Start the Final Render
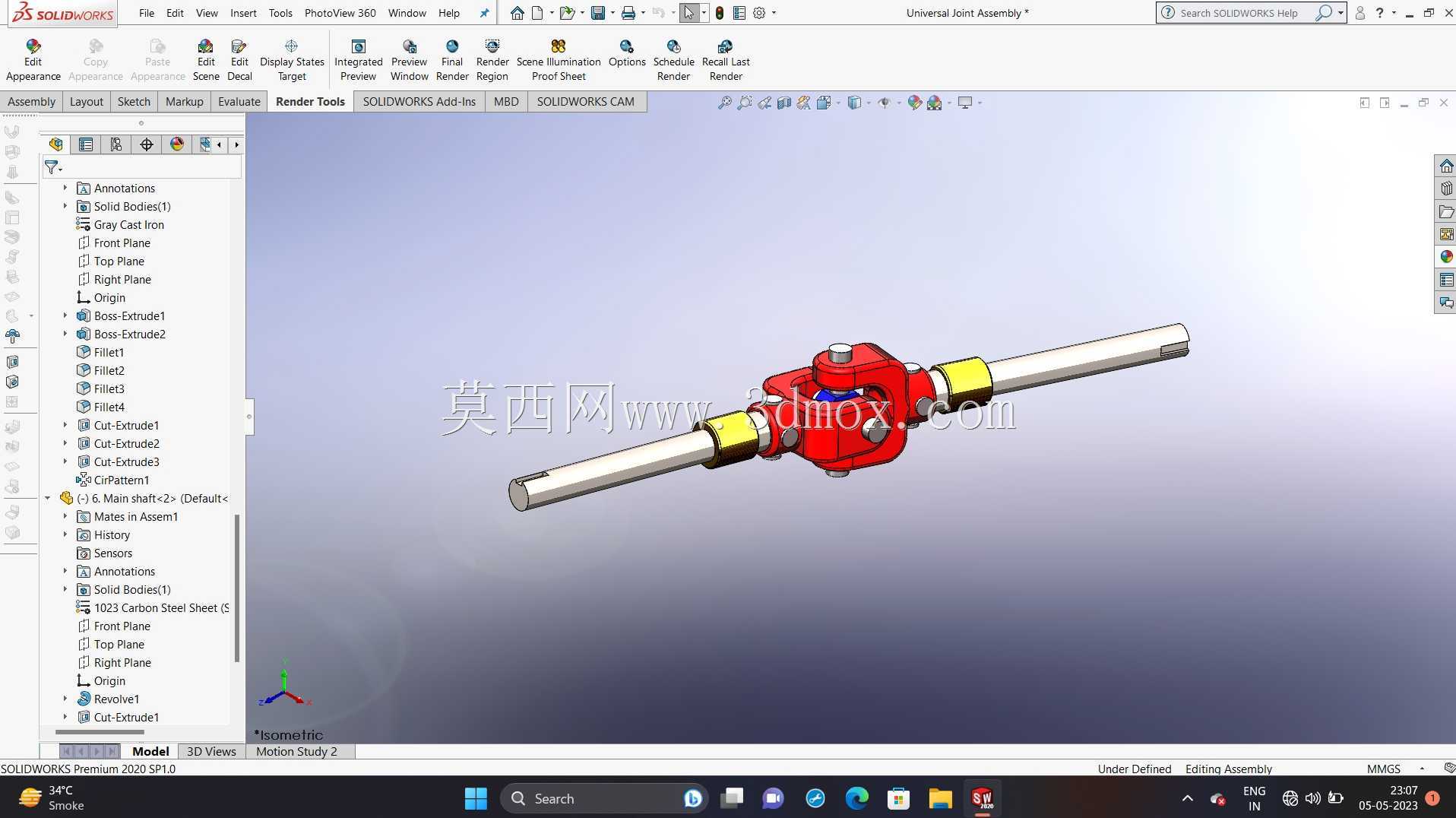The height and width of the screenshot is (818, 1456). 452,60
